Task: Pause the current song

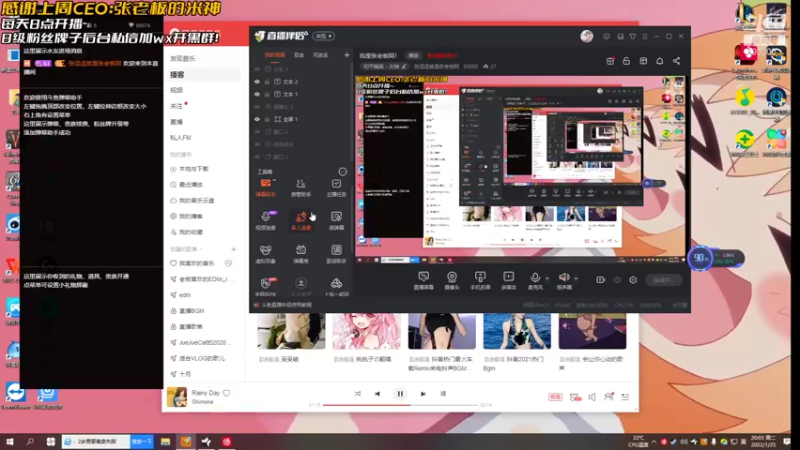Action: coord(401,394)
